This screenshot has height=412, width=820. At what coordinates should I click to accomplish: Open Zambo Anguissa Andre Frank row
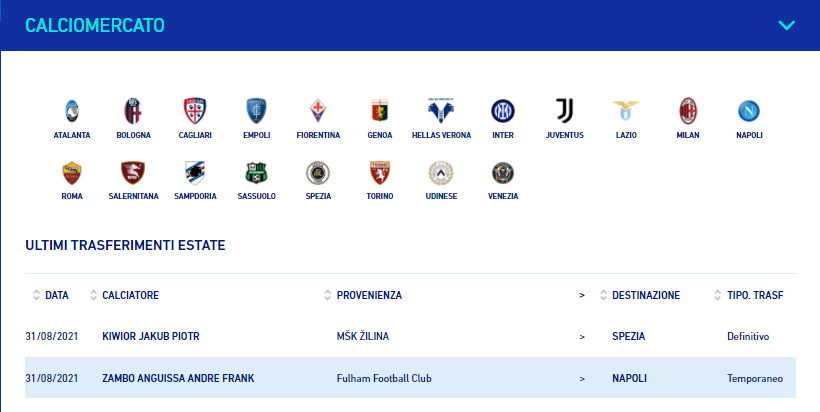pyautogui.click(x=411, y=378)
